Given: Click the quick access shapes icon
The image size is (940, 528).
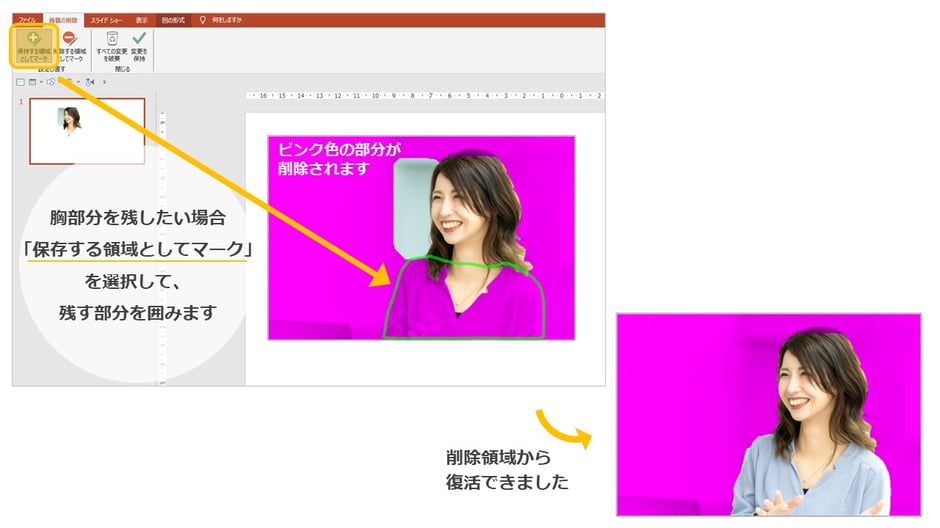Looking at the screenshot, I should click(x=51, y=82).
